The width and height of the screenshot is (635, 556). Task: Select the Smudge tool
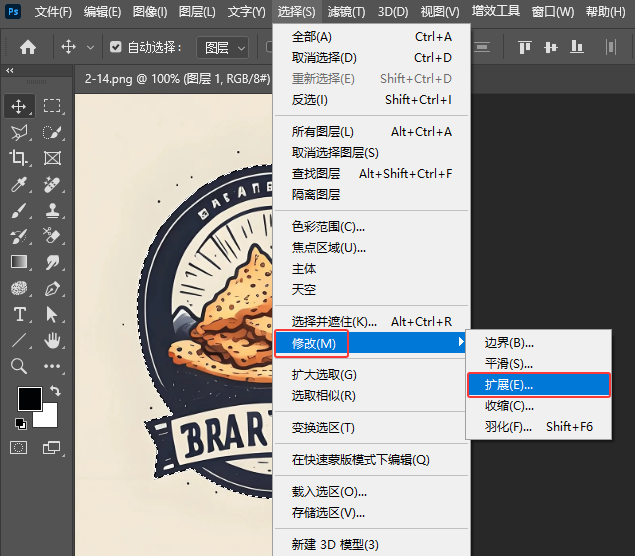[52, 262]
